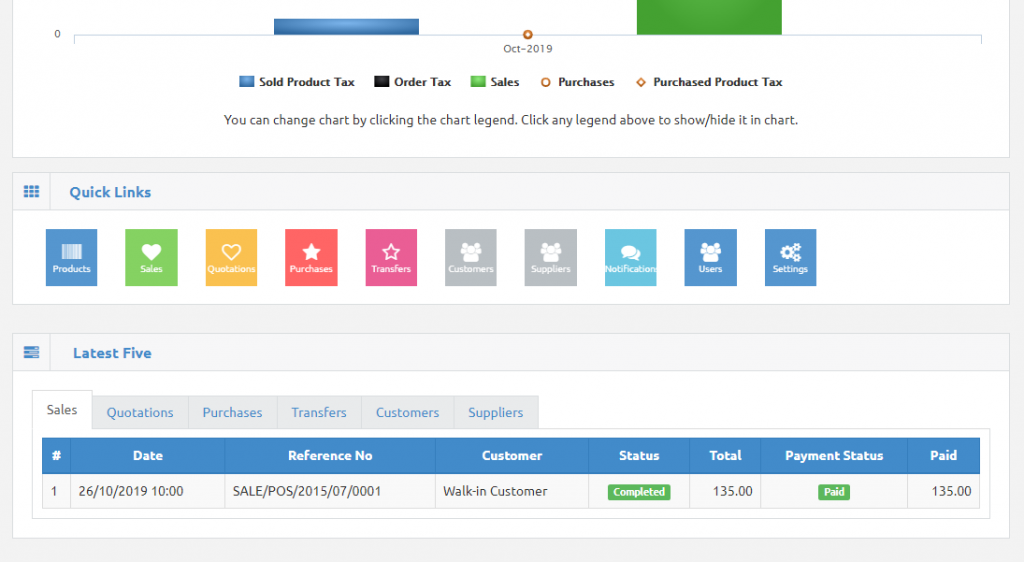Switch to the Quotations tab
Screen dimensions: 1024x562
pyautogui.click(x=140, y=413)
